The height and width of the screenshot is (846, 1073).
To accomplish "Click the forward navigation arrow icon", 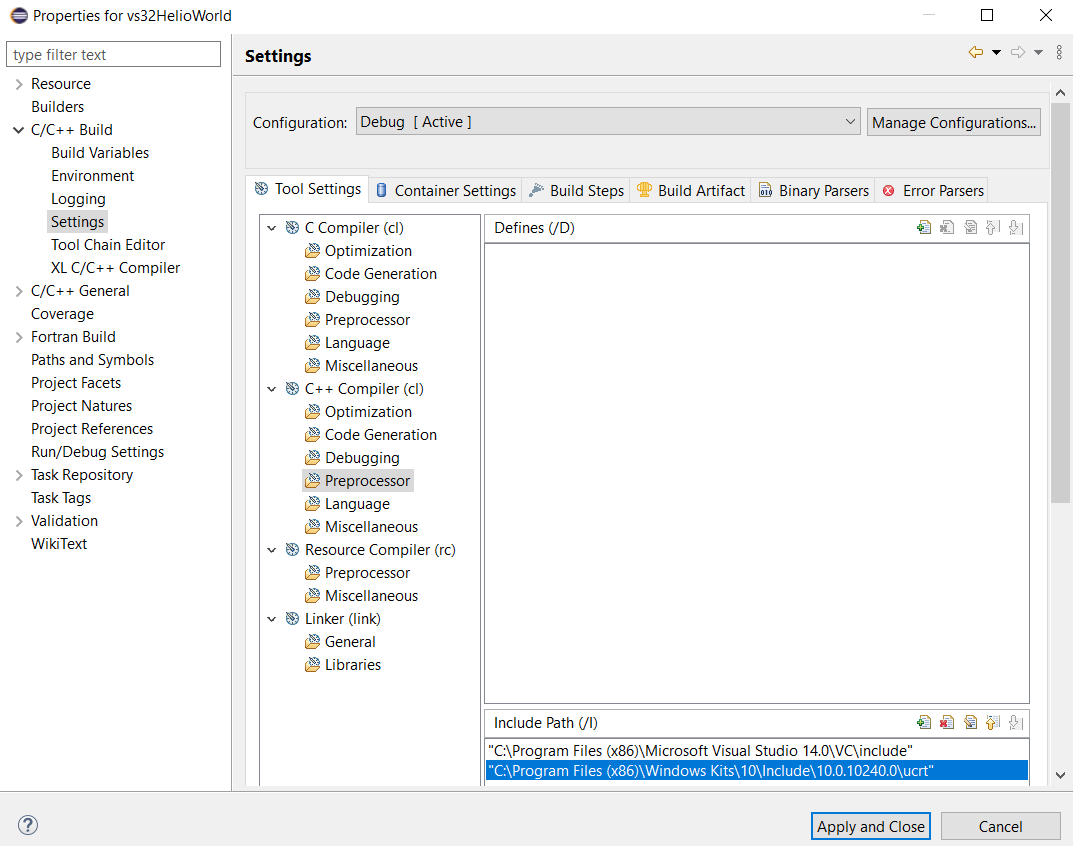I will point(1018,52).
